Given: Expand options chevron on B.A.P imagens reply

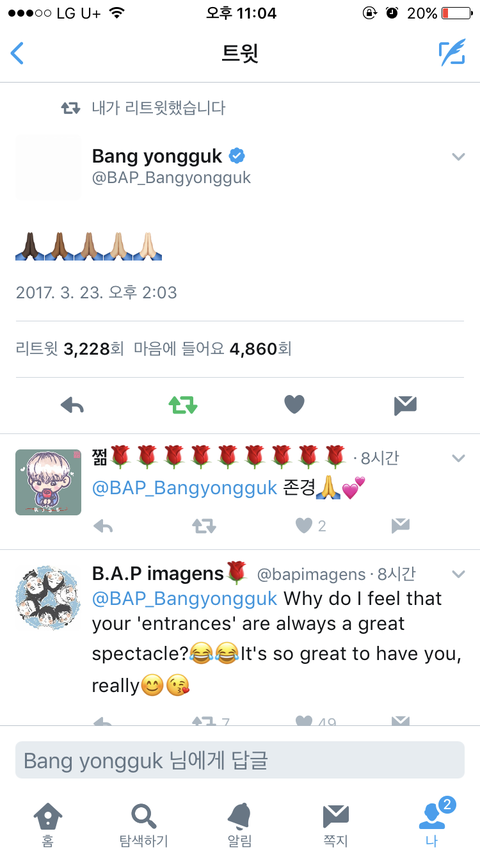Looking at the screenshot, I should point(459,574).
